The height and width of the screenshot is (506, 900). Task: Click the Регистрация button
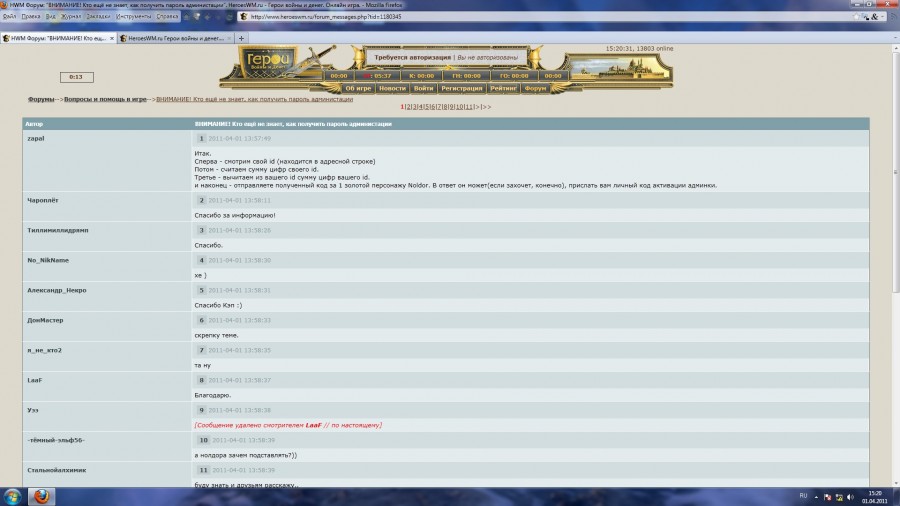462,88
